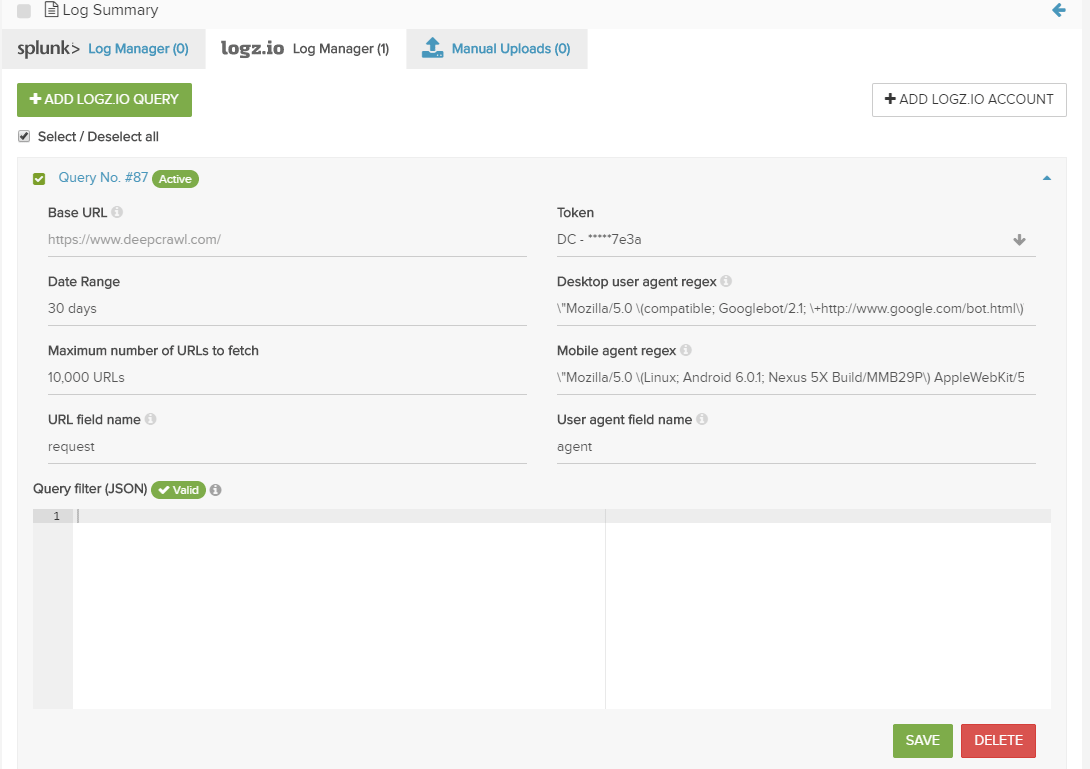Click the back arrow icon beside Log Summary
The height and width of the screenshot is (769, 1090).
1059,10
